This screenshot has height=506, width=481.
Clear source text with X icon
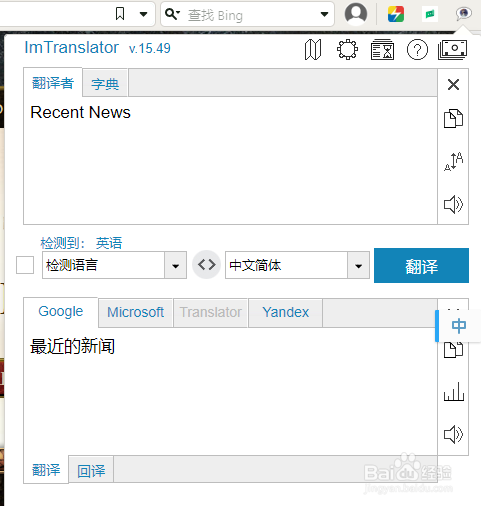pos(453,84)
